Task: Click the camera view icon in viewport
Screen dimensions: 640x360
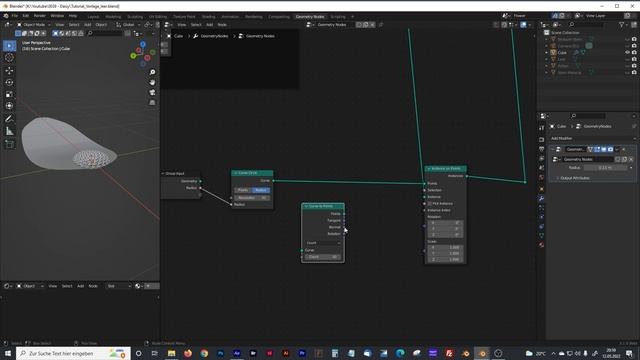Action: pos(152,92)
